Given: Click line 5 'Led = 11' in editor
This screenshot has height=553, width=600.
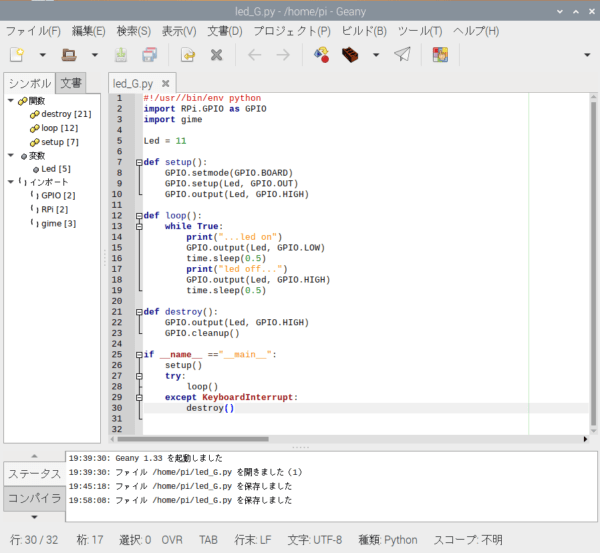Looking at the screenshot, I should 165,141.
